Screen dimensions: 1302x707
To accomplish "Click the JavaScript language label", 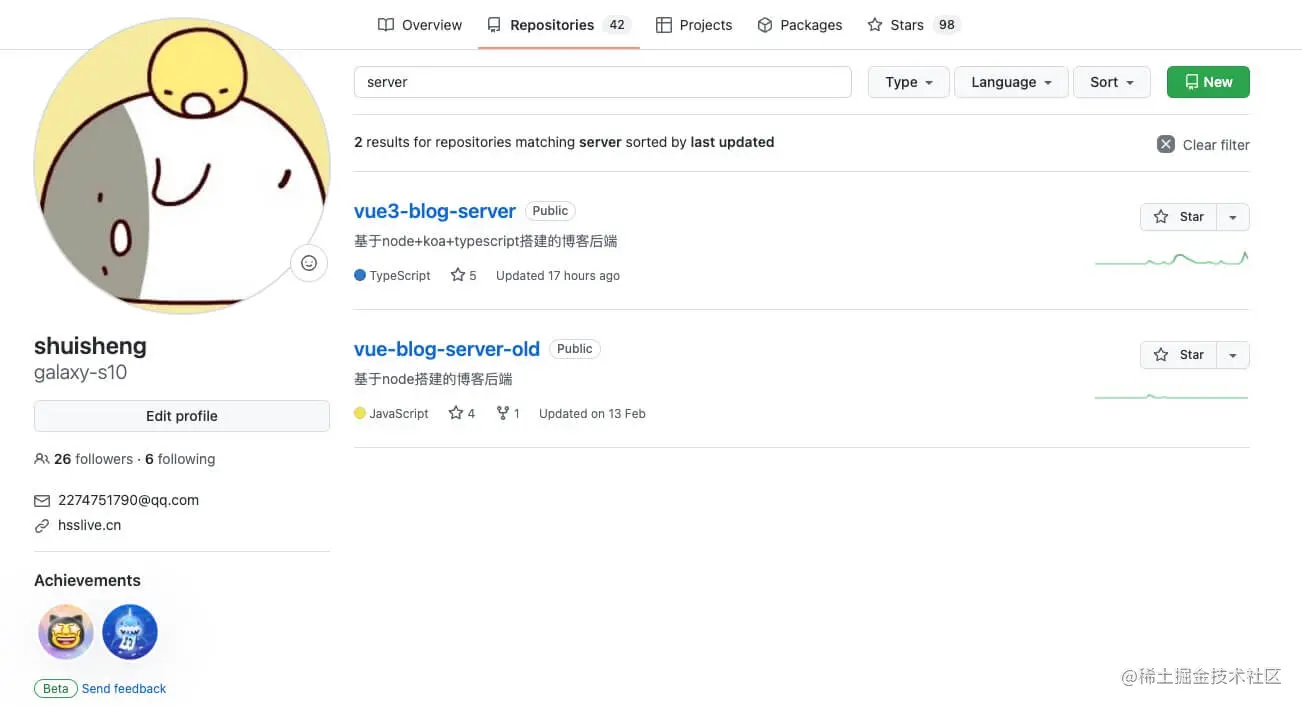I will click(399, 413).
